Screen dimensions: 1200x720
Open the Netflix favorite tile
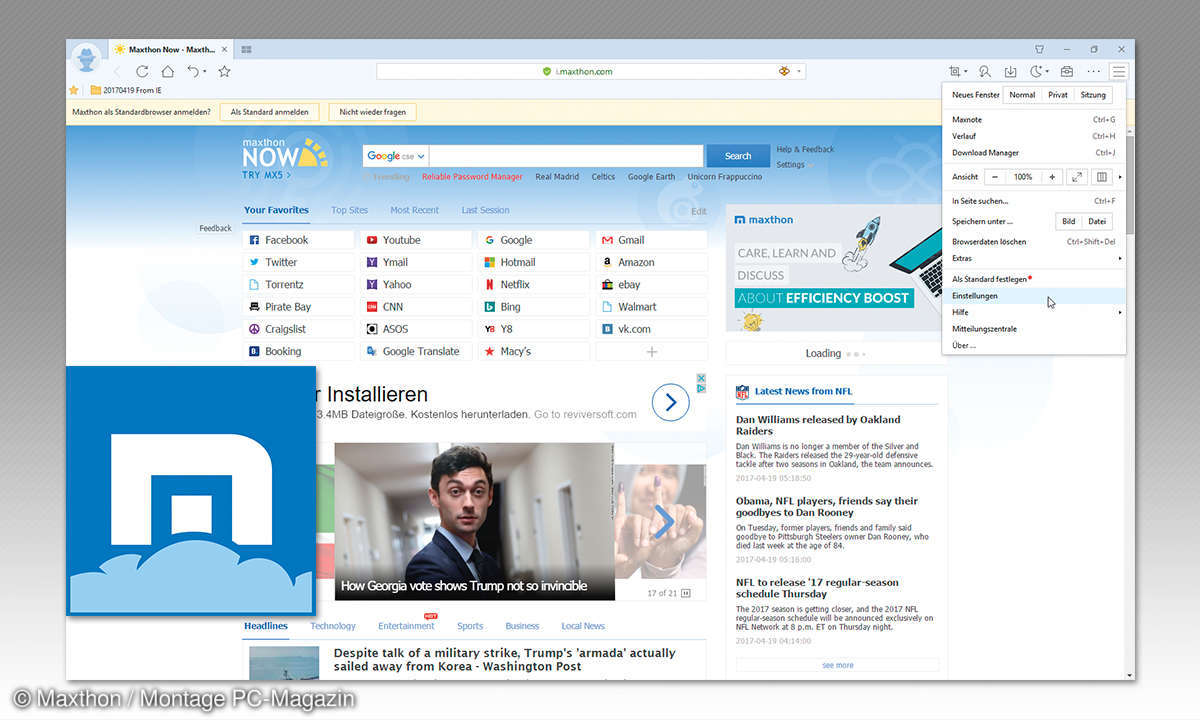click(x=533, y=284)
